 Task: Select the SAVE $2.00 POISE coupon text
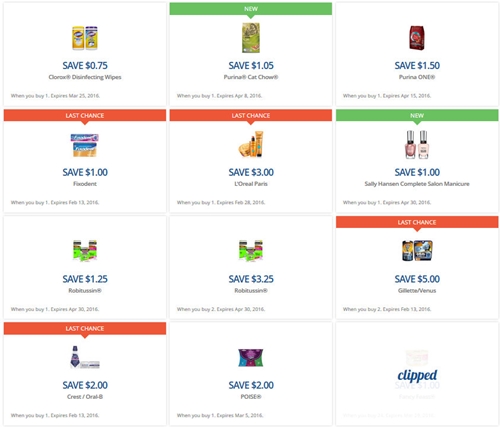pyautogui.click(x=251, y=385)
